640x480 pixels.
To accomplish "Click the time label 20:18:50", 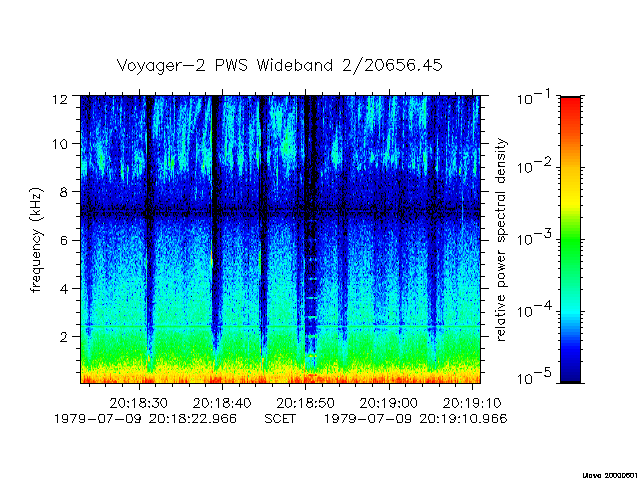I will (x=305, y=403).
